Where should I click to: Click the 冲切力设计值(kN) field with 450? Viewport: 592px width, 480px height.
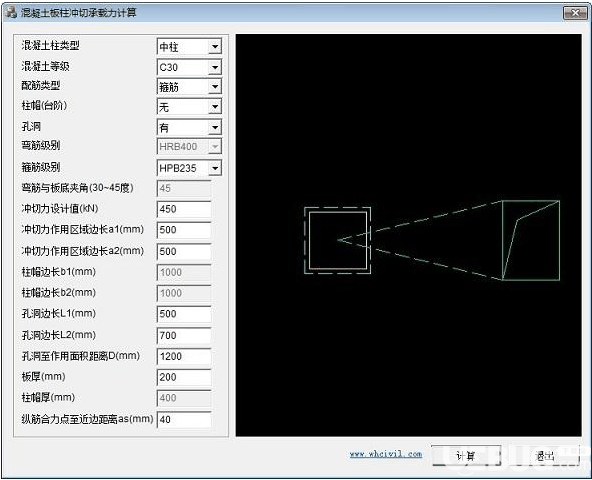point(184,209)
